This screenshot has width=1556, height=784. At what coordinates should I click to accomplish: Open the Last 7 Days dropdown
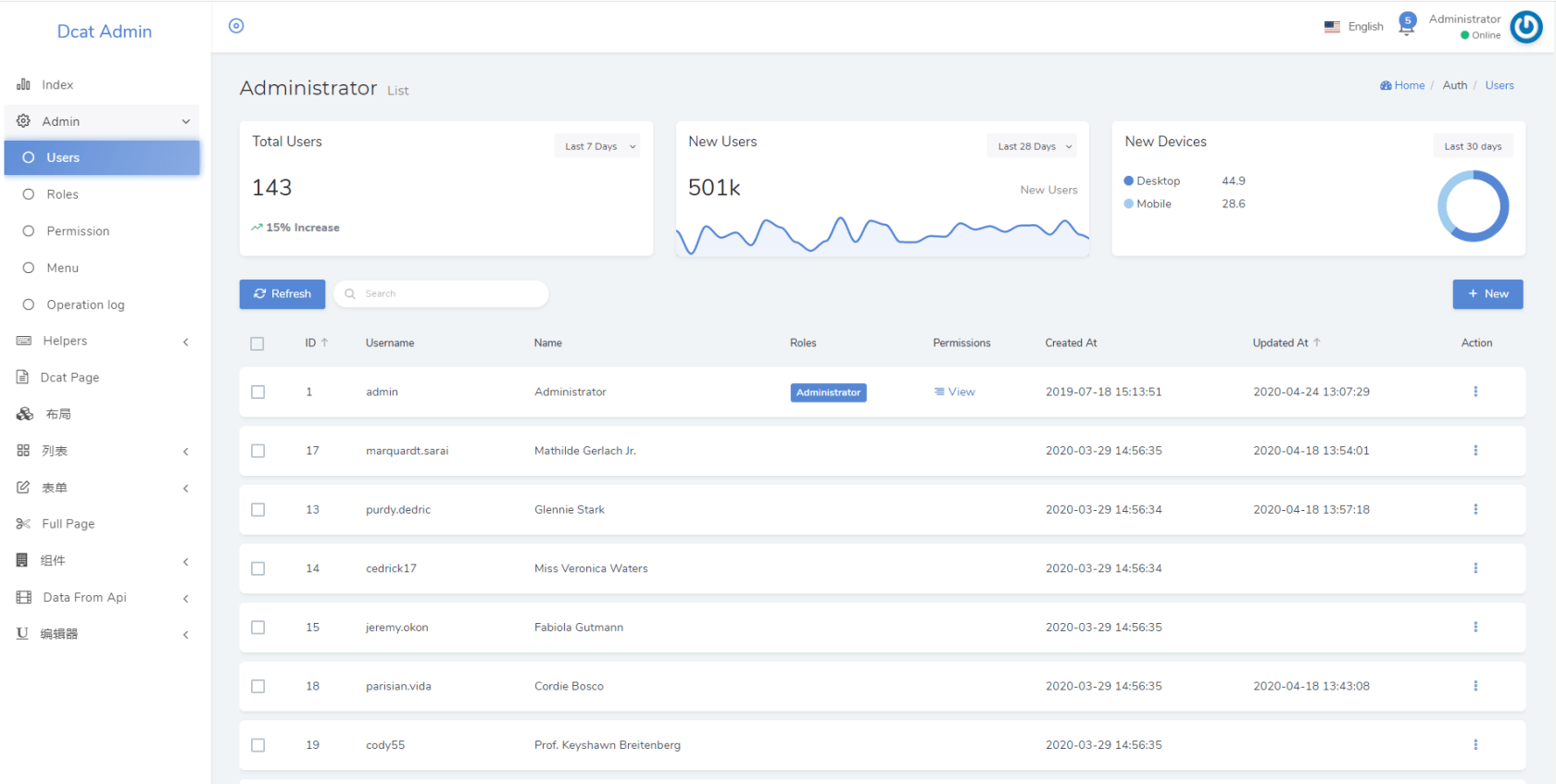pyautogui.click(x=597, y=146)
